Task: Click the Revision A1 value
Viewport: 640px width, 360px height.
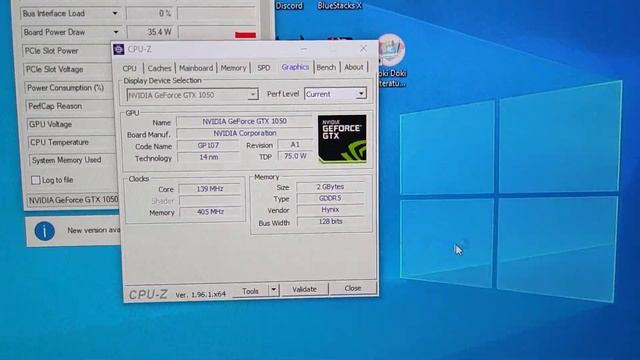Action: (x=295, y=144)
